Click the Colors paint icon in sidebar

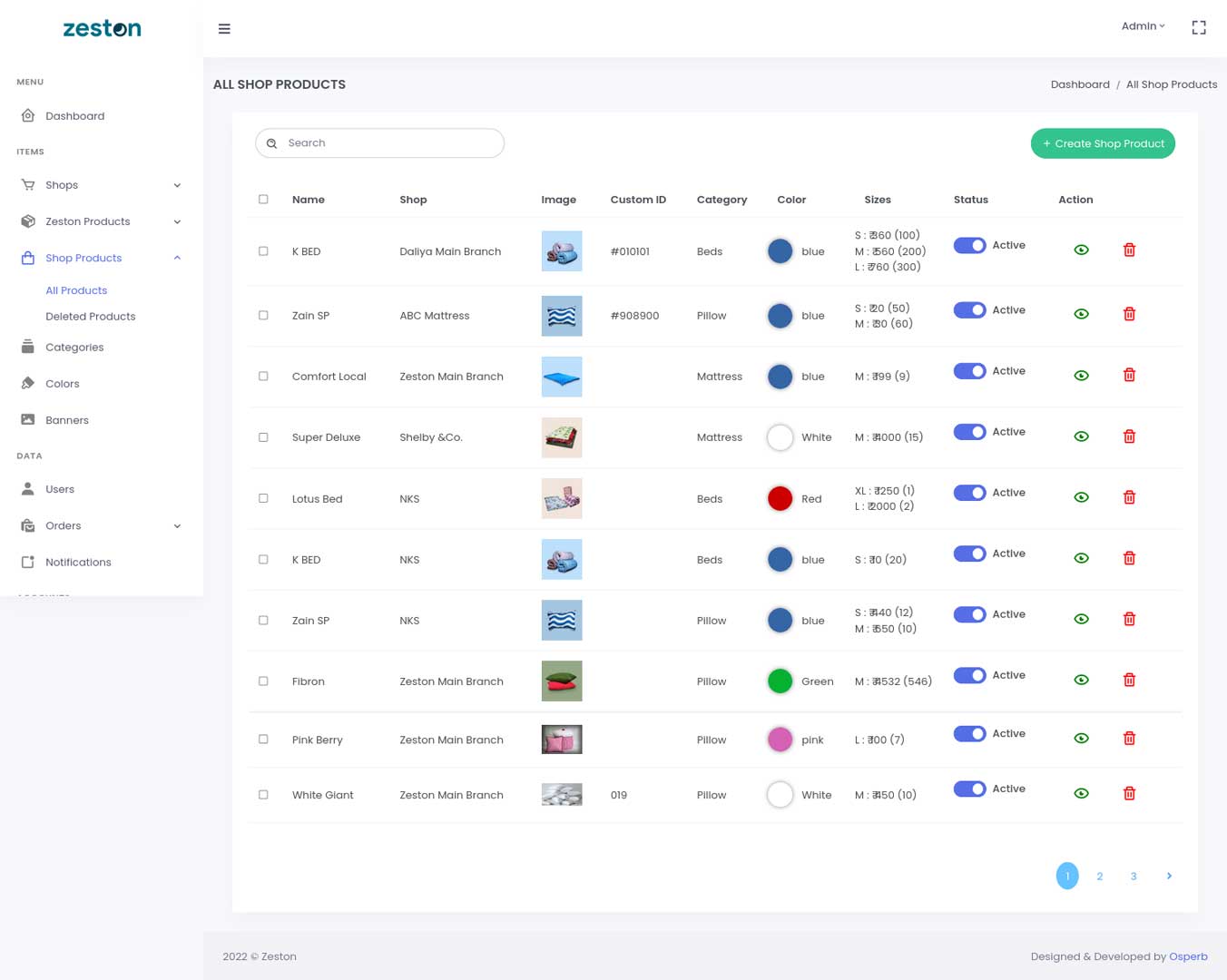tap(28, 383)
